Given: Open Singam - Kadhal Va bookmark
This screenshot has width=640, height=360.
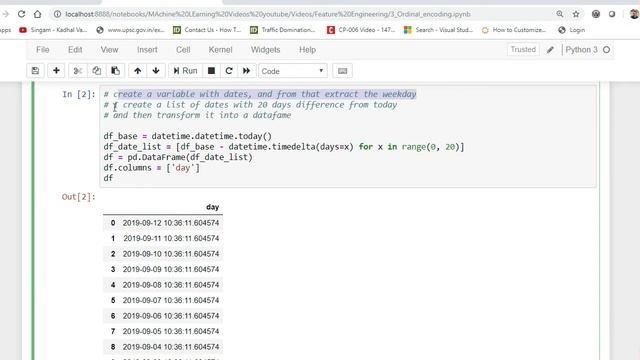Looking at the screenshot, I should 53,30.
